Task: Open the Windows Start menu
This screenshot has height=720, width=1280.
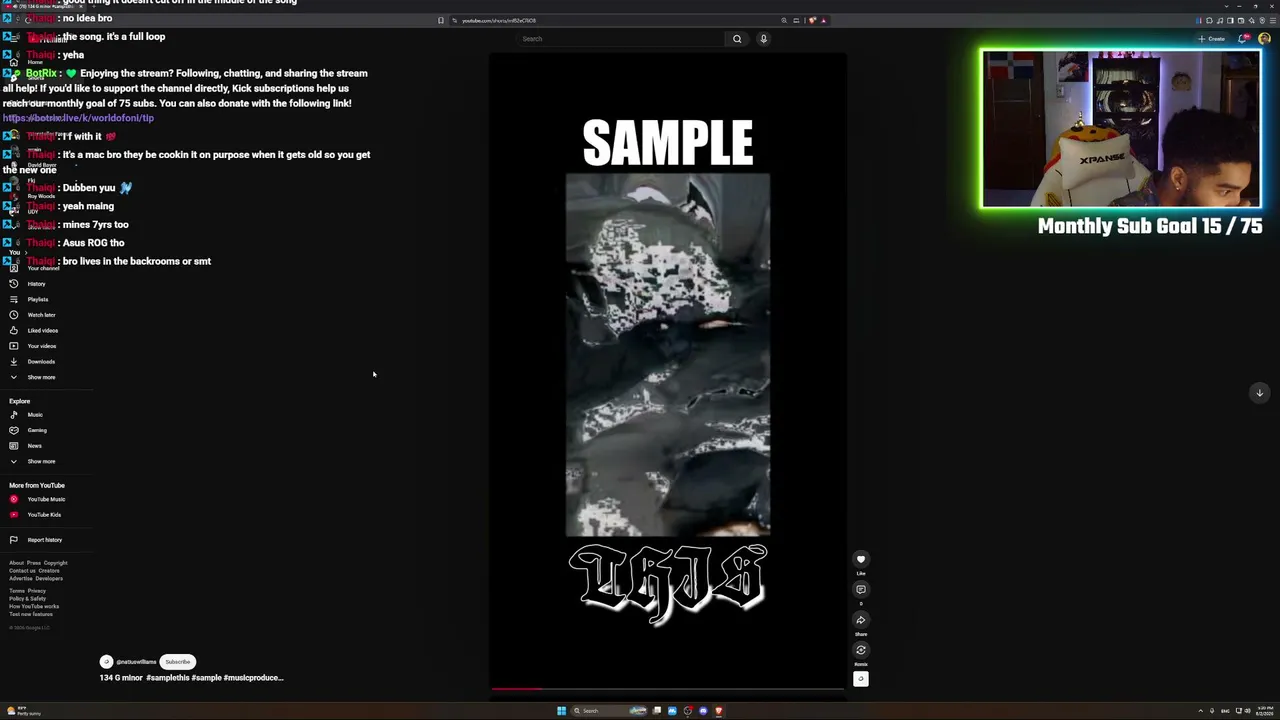Action: 561,711
